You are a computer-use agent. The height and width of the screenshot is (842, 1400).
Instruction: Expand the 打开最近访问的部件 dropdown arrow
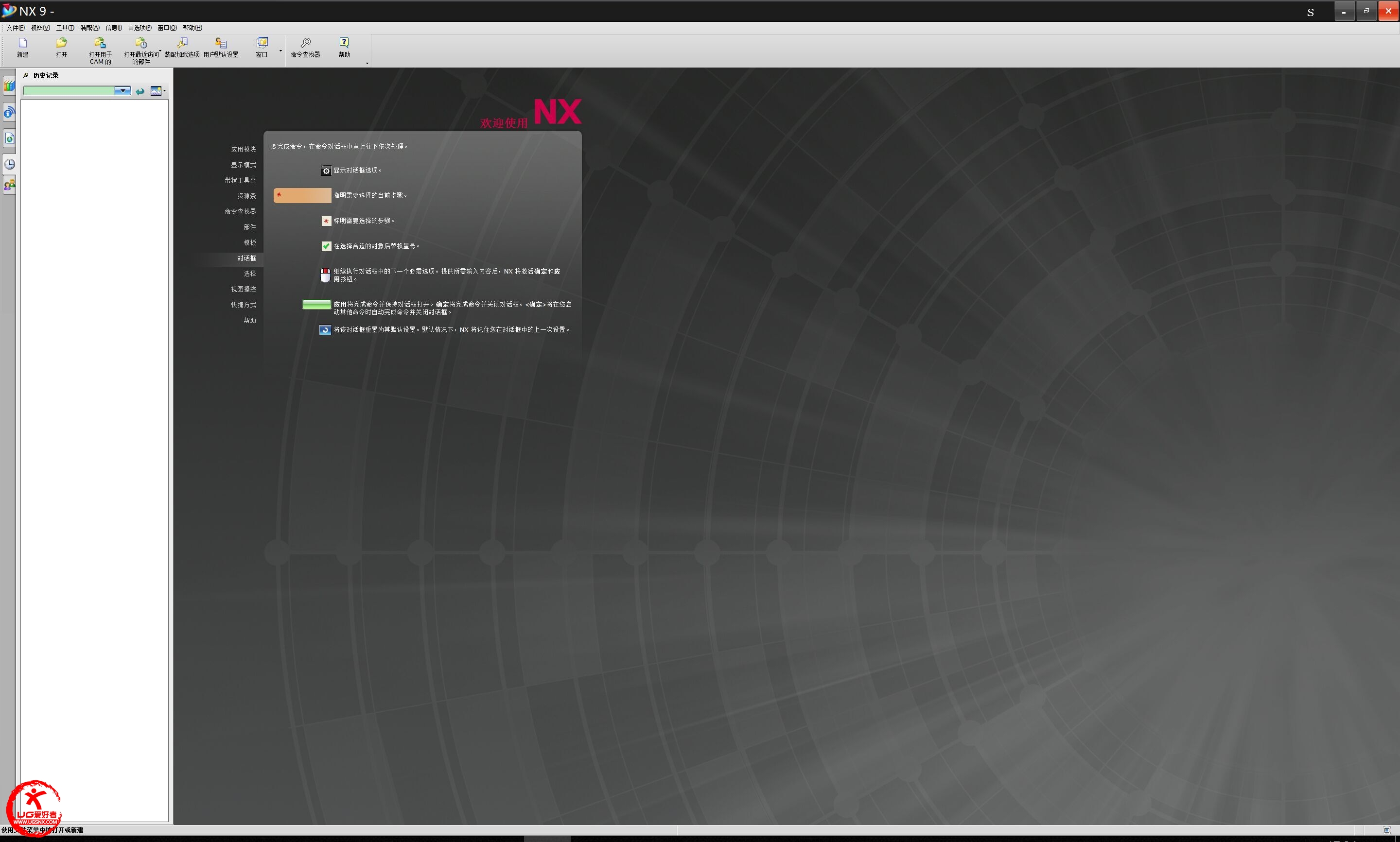[160, 51]
